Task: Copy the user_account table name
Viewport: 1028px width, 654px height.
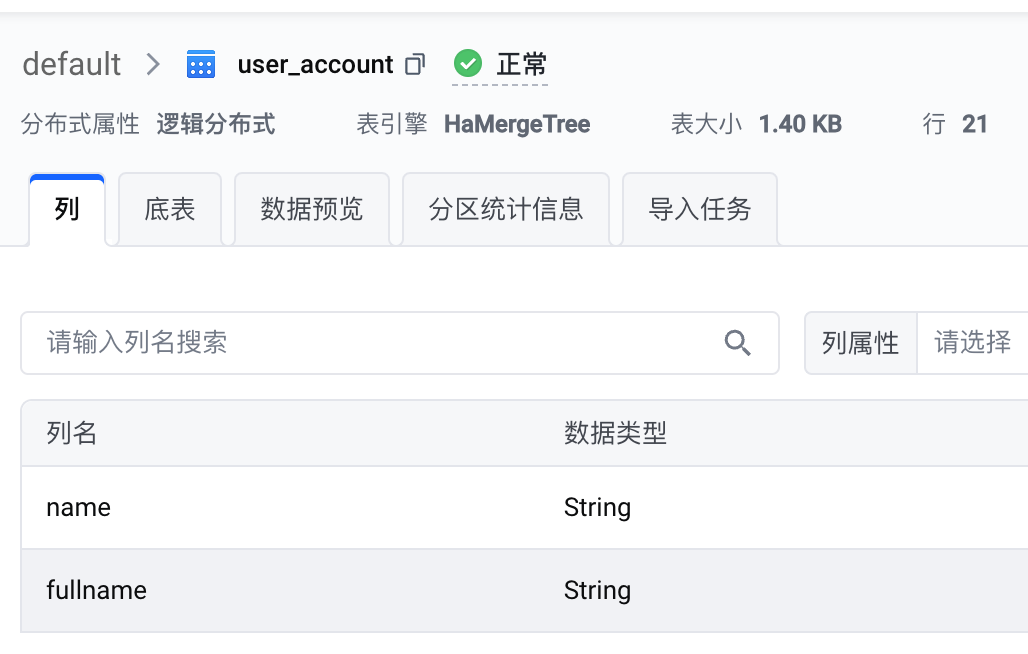Action: pyautogui.click(x=415, y=64)
